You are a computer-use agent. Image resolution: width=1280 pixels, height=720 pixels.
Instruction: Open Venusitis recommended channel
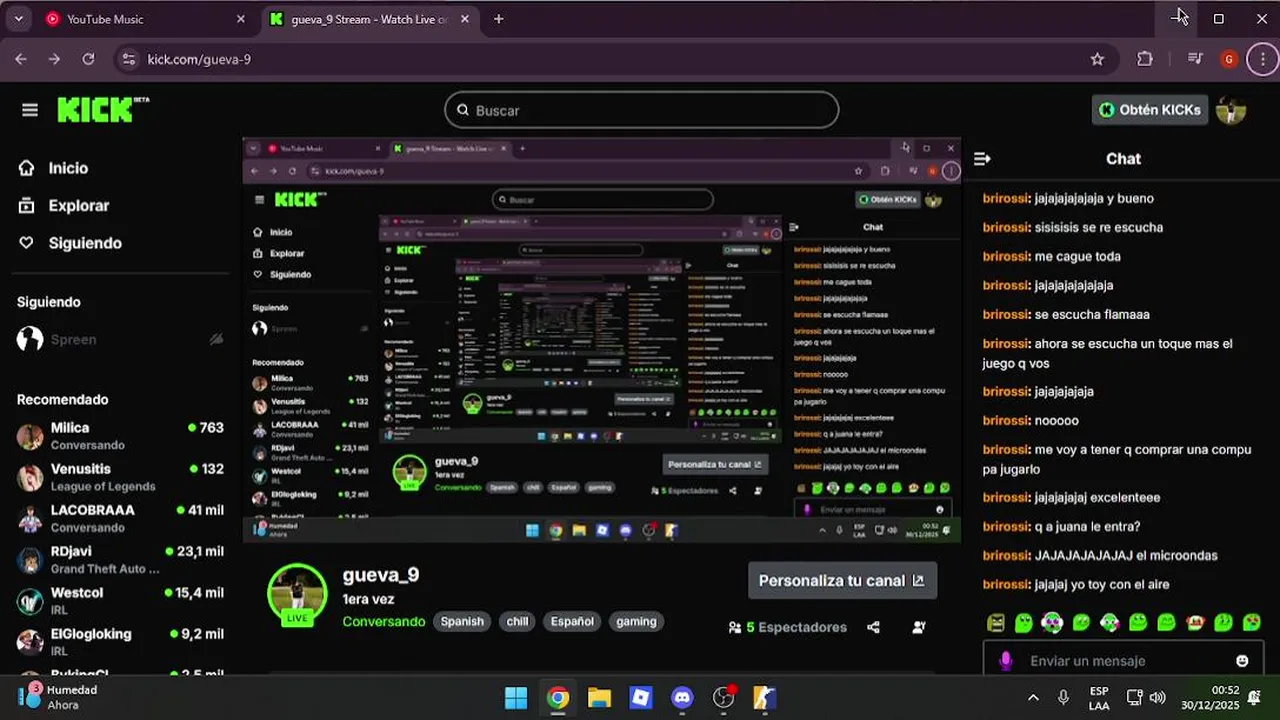click(x=120, y=477)
